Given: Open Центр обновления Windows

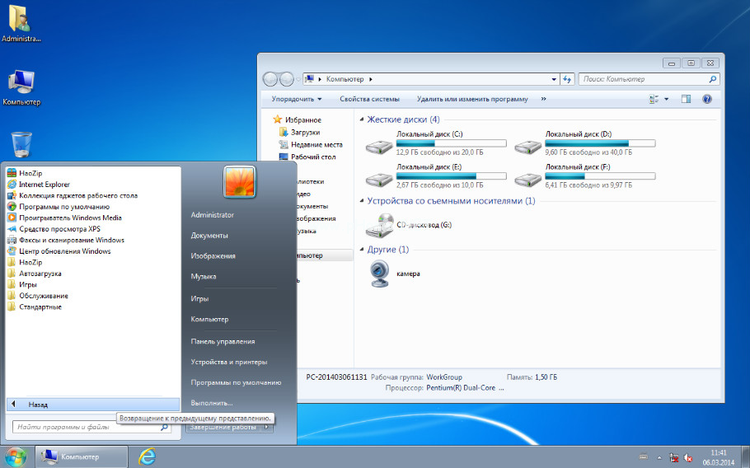Looking at the screenshot, I should coord(64,251).
